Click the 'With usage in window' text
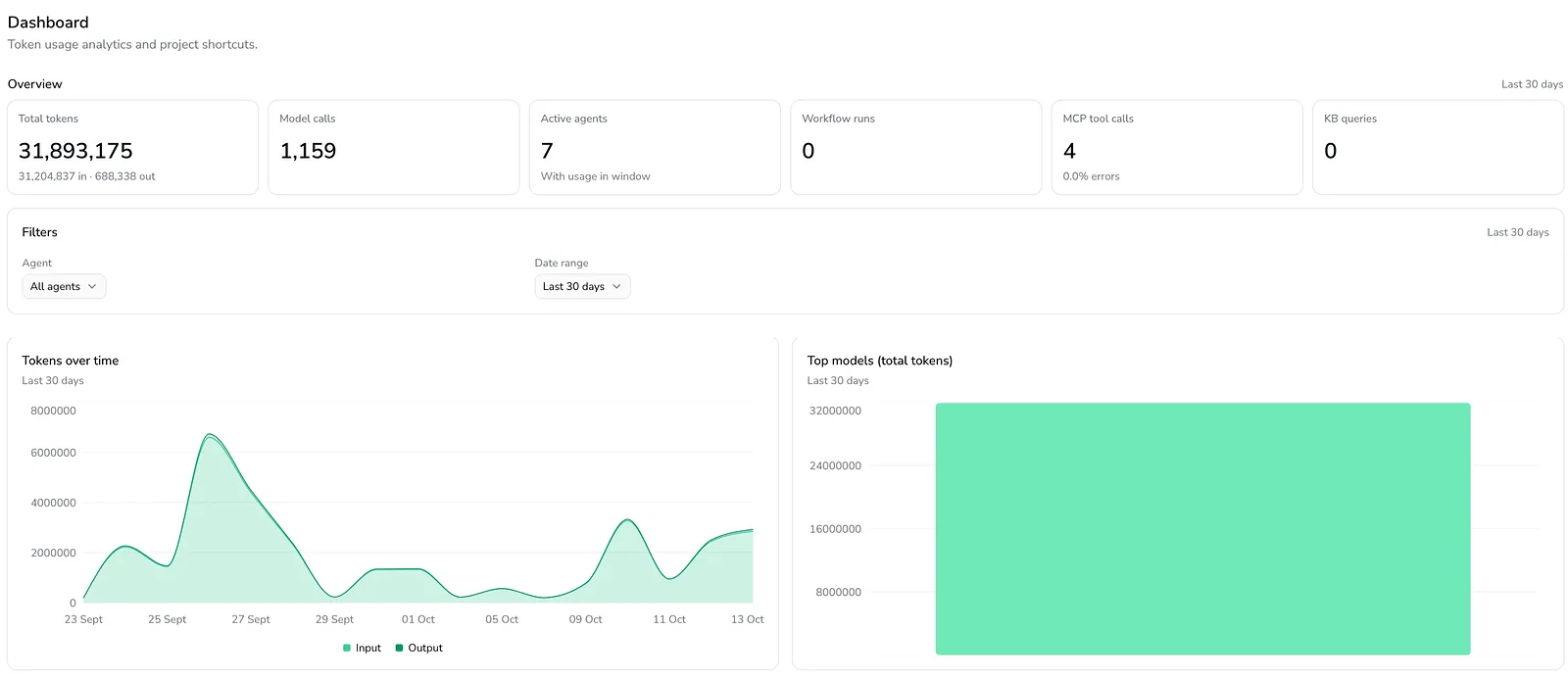Image resolution: width=1568 pixels, height=679 pixels. pos(595,176)
